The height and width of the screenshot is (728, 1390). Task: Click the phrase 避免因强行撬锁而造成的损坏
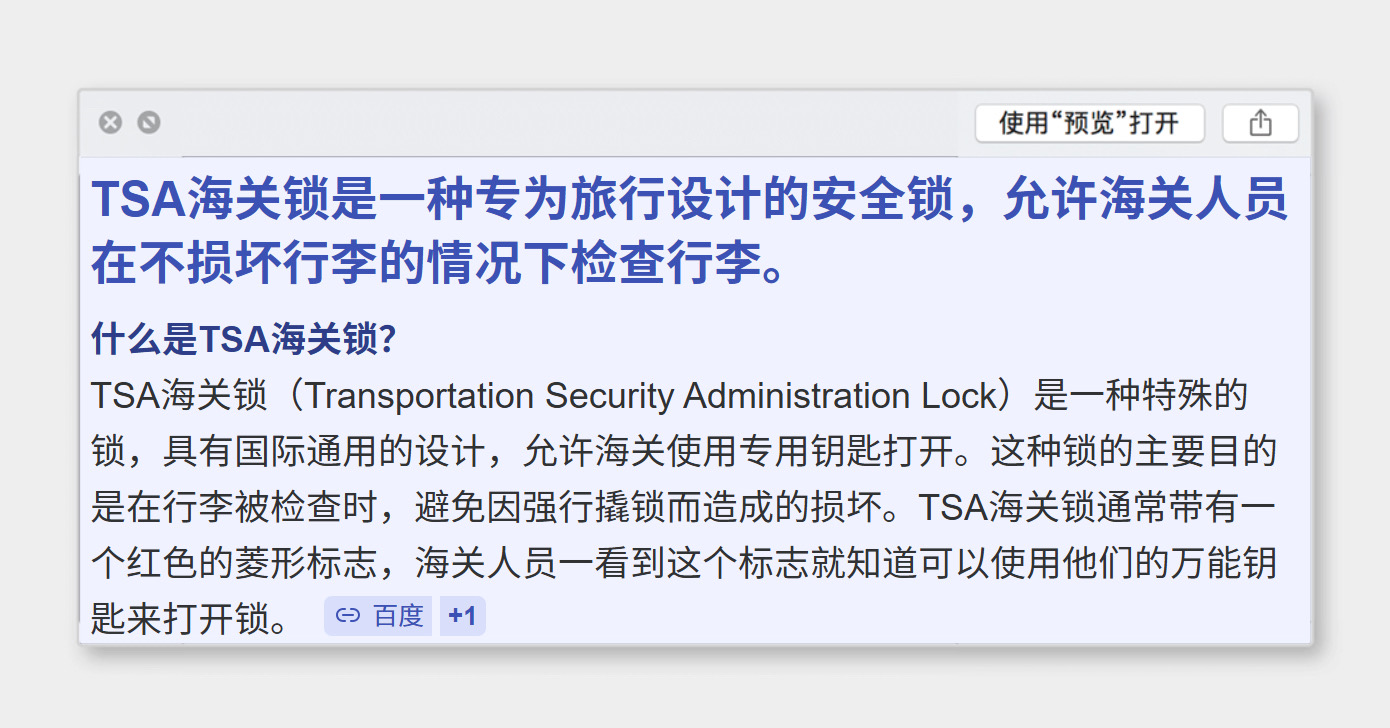point(648,508)
